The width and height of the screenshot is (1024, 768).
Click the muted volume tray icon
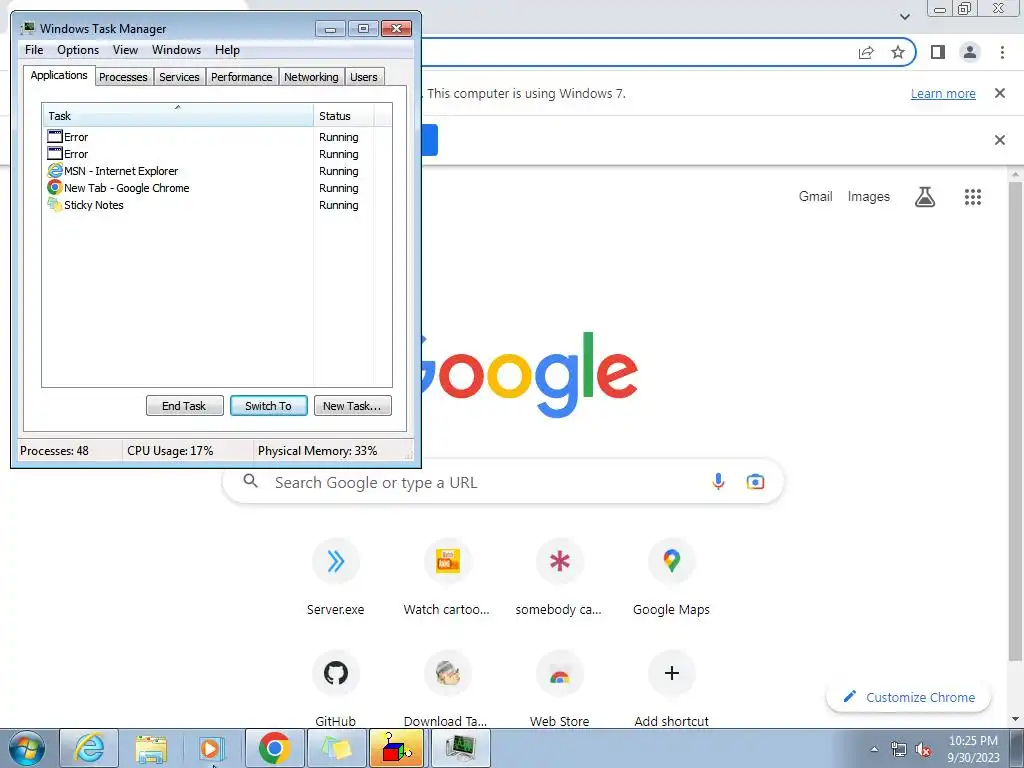(x=923, y=750)
